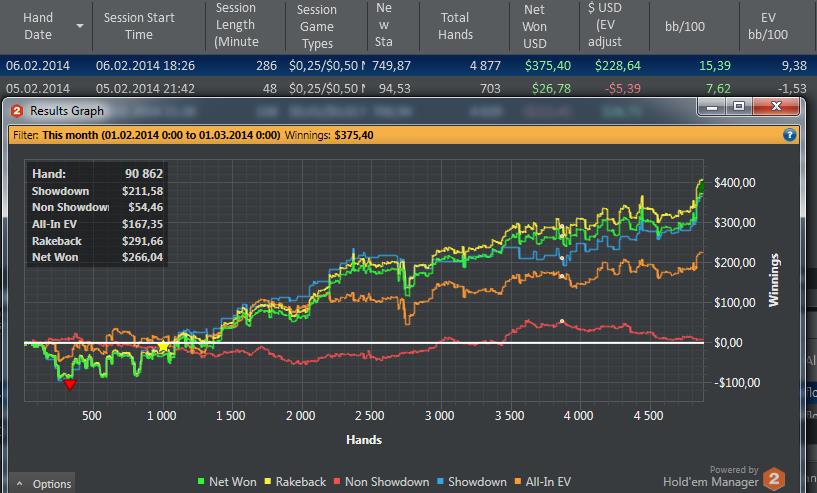
Task: Toggle Net Won line in legend
Action: click(227, 482)
